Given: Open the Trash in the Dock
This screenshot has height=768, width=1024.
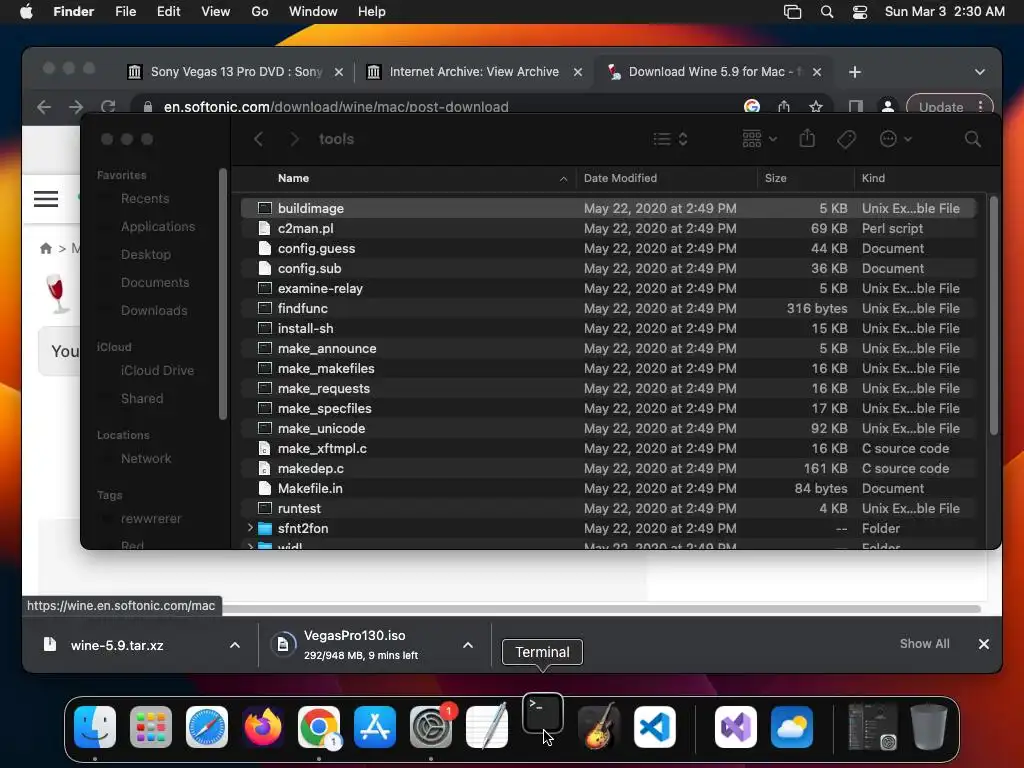Looking at the screenshot, I should 928,727.
